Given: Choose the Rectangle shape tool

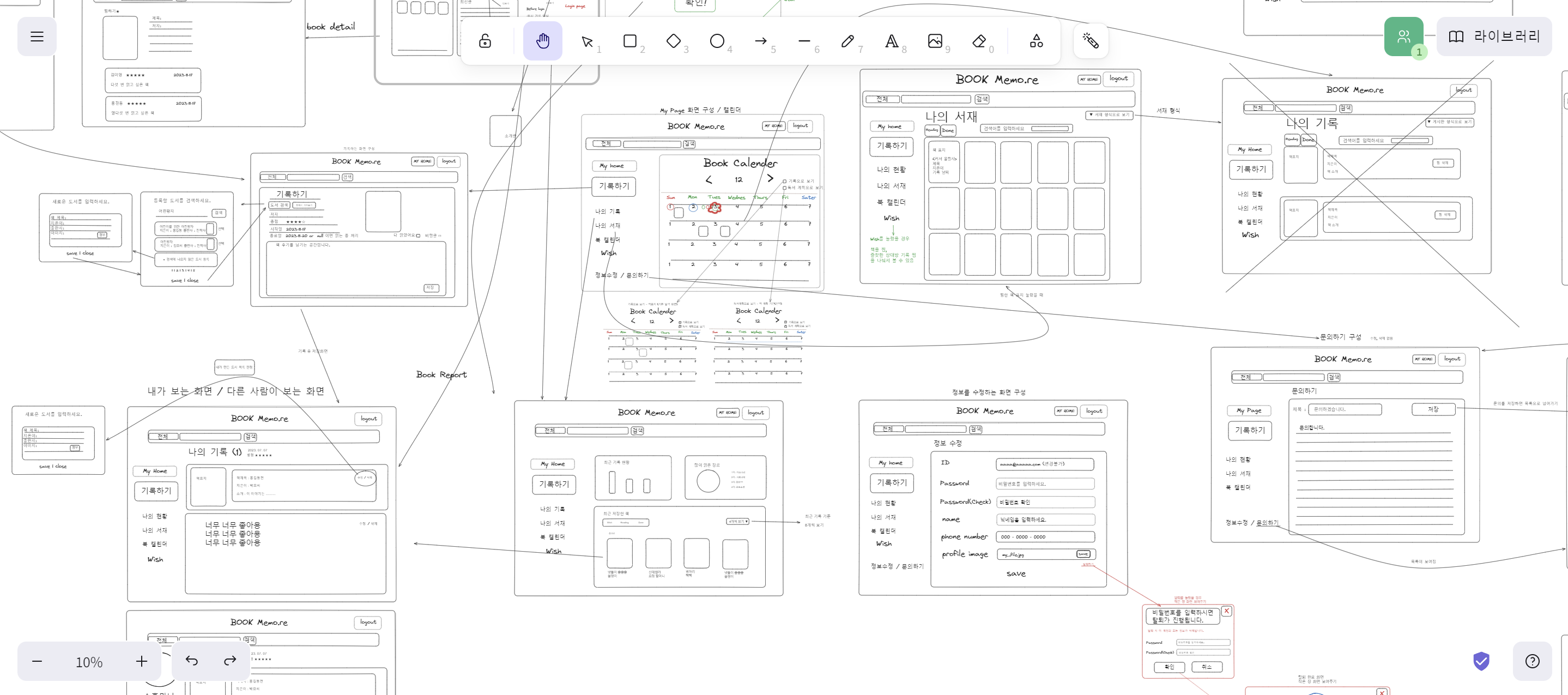Looking at the screenshot, I should click(630, 41).
